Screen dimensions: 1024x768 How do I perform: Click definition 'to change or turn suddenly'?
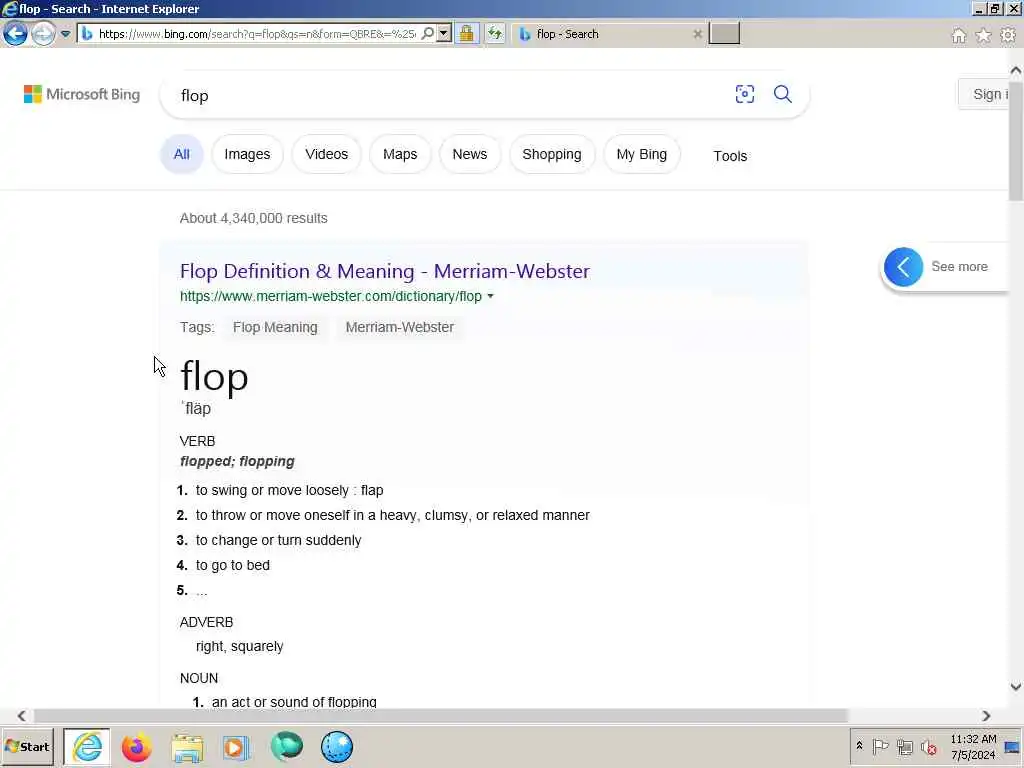(x=278, y=540)
